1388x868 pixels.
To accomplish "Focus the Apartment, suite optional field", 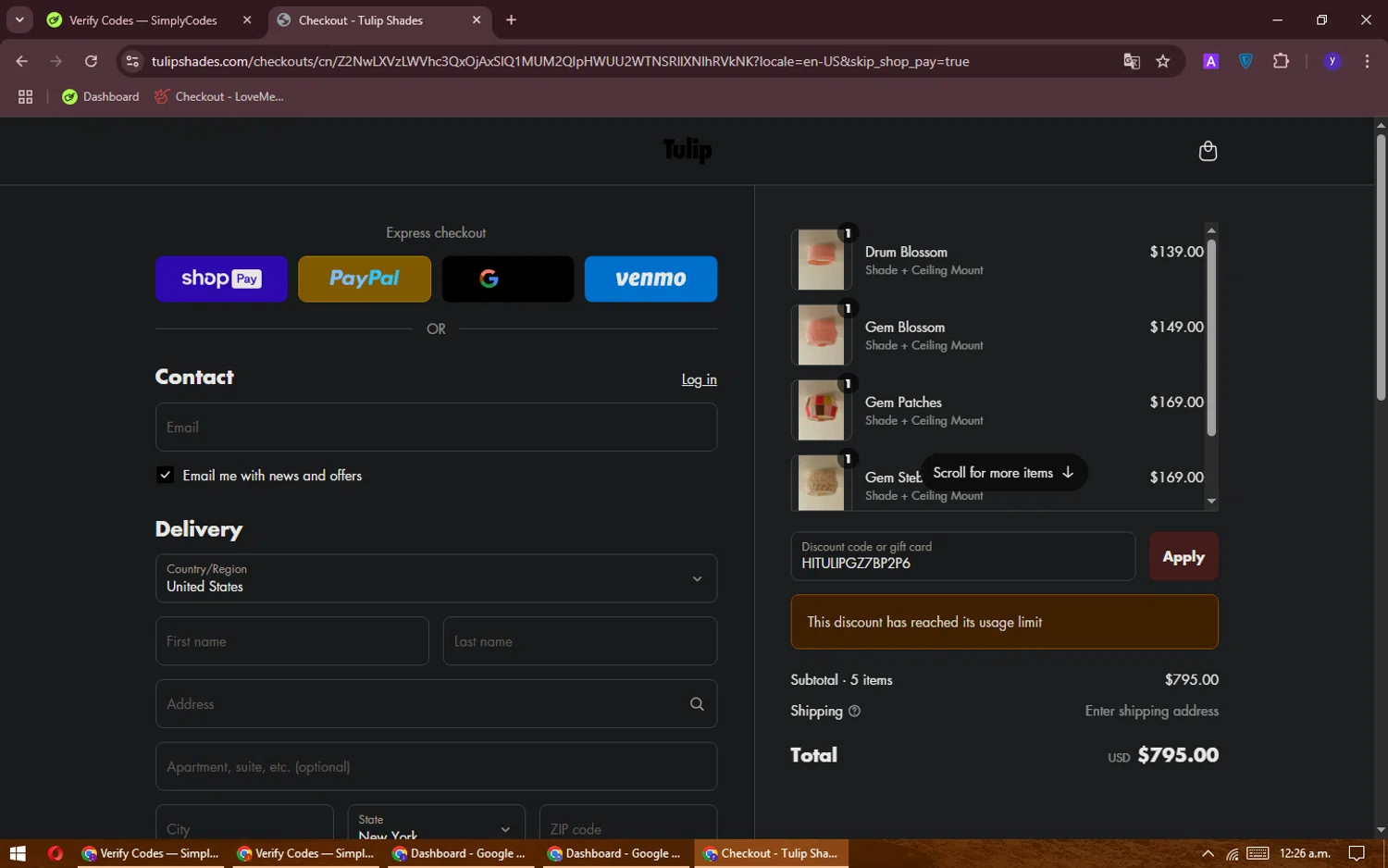I will [x=436, y=766].
